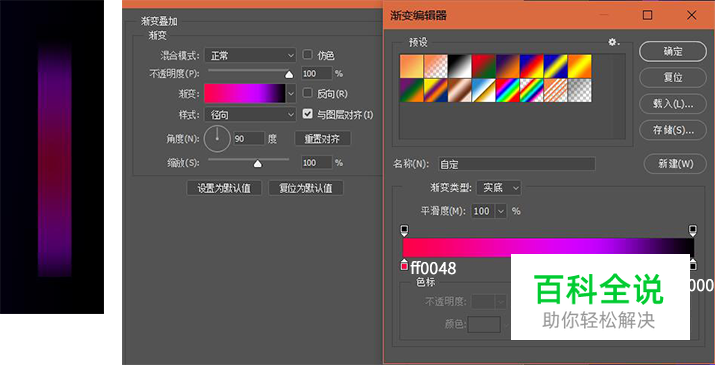715x365 pixels.
Task: Select the blue-yellow-blue gradient preset
Action: tap(555, 66)
